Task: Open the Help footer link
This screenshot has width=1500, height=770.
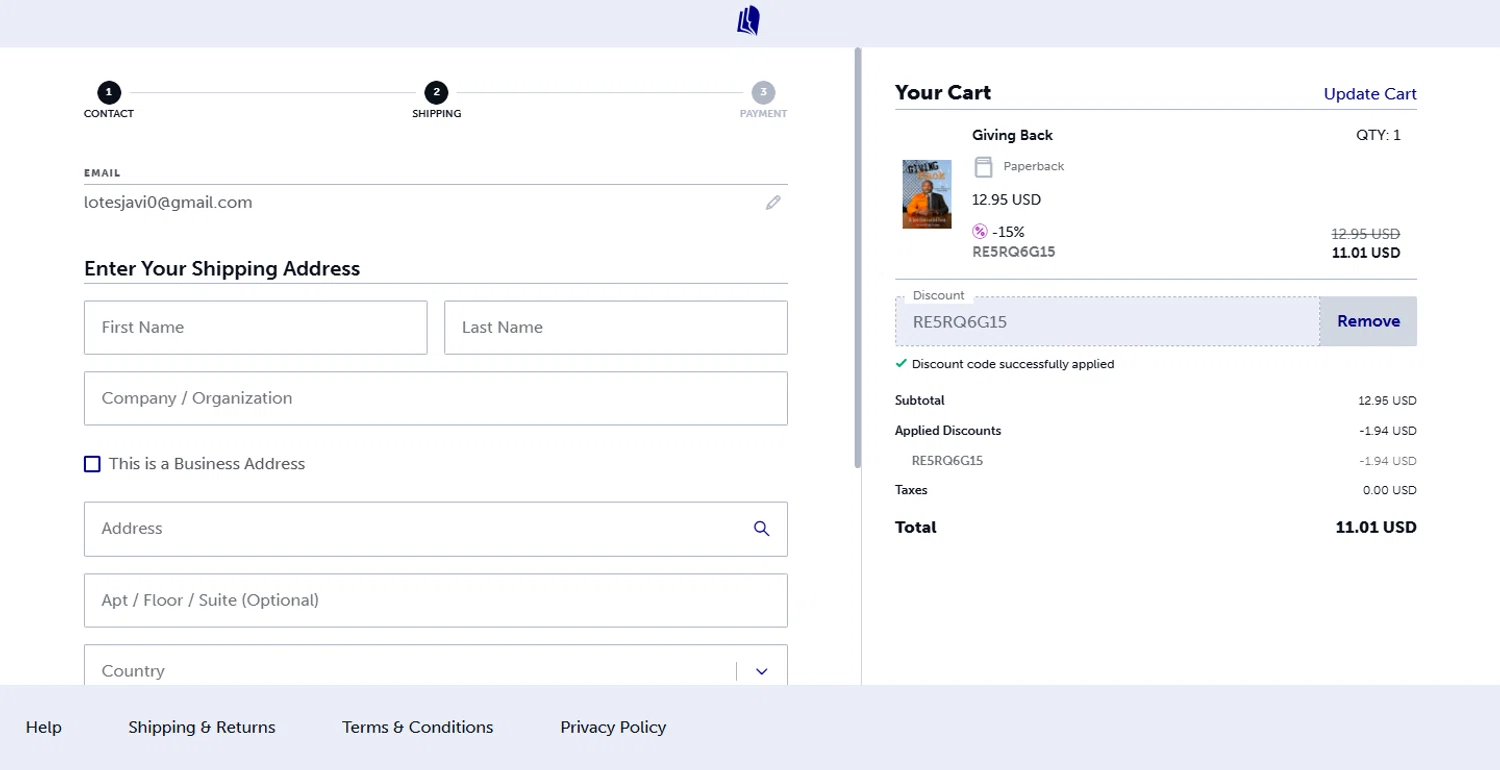Action: tap(44, 727)
